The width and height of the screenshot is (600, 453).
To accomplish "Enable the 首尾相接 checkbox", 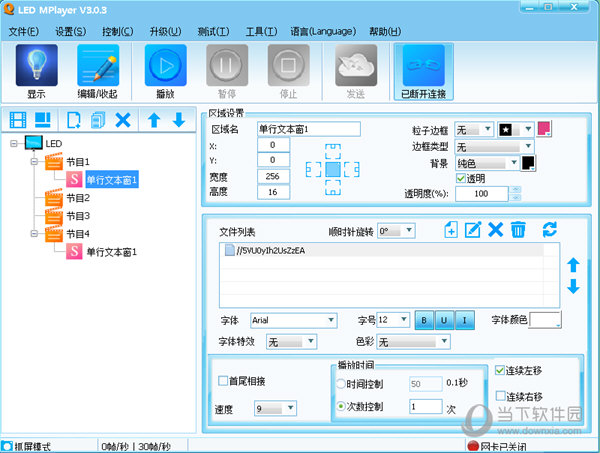I will click(x=223, y=381).
